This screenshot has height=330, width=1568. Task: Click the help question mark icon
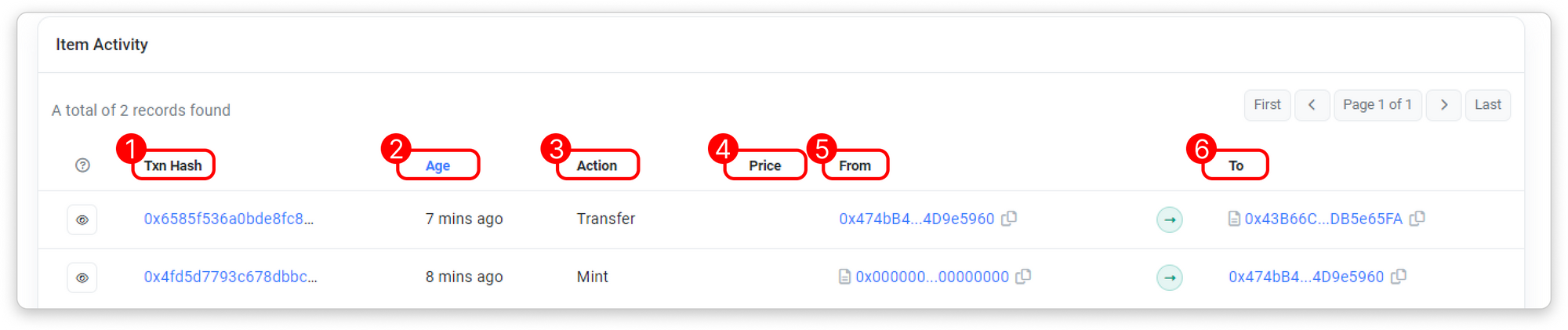click(82, 165)
